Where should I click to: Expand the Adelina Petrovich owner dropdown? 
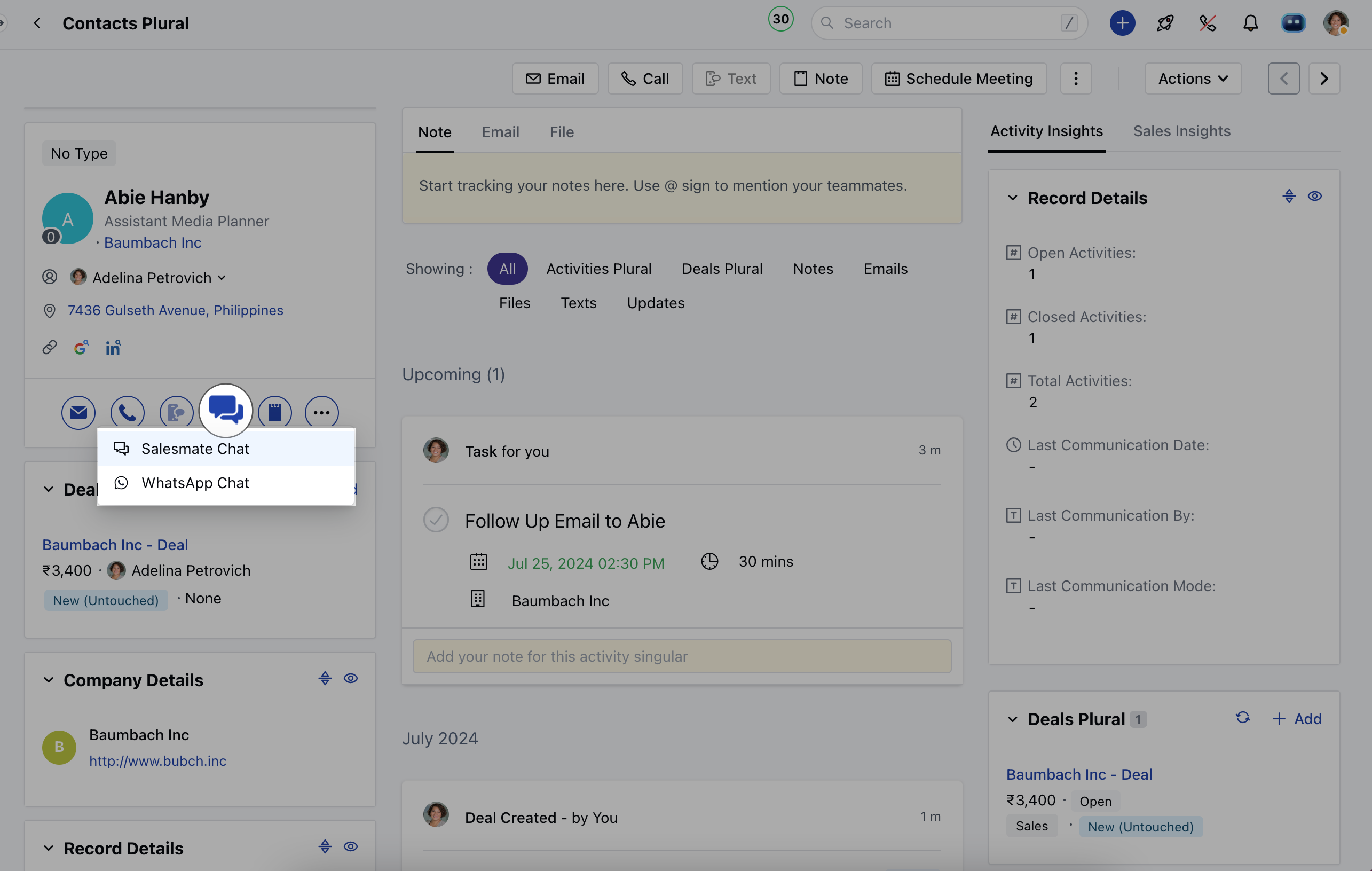click(222, 278)
